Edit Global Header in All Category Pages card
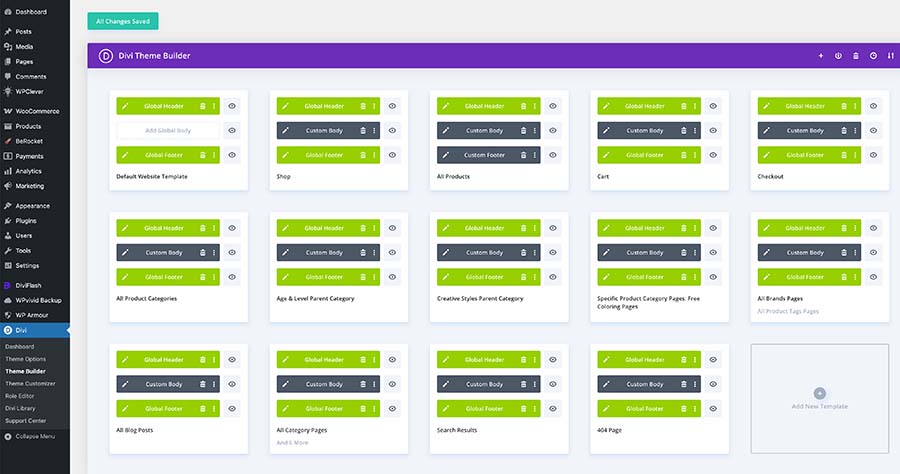 (x=285, y=360)
